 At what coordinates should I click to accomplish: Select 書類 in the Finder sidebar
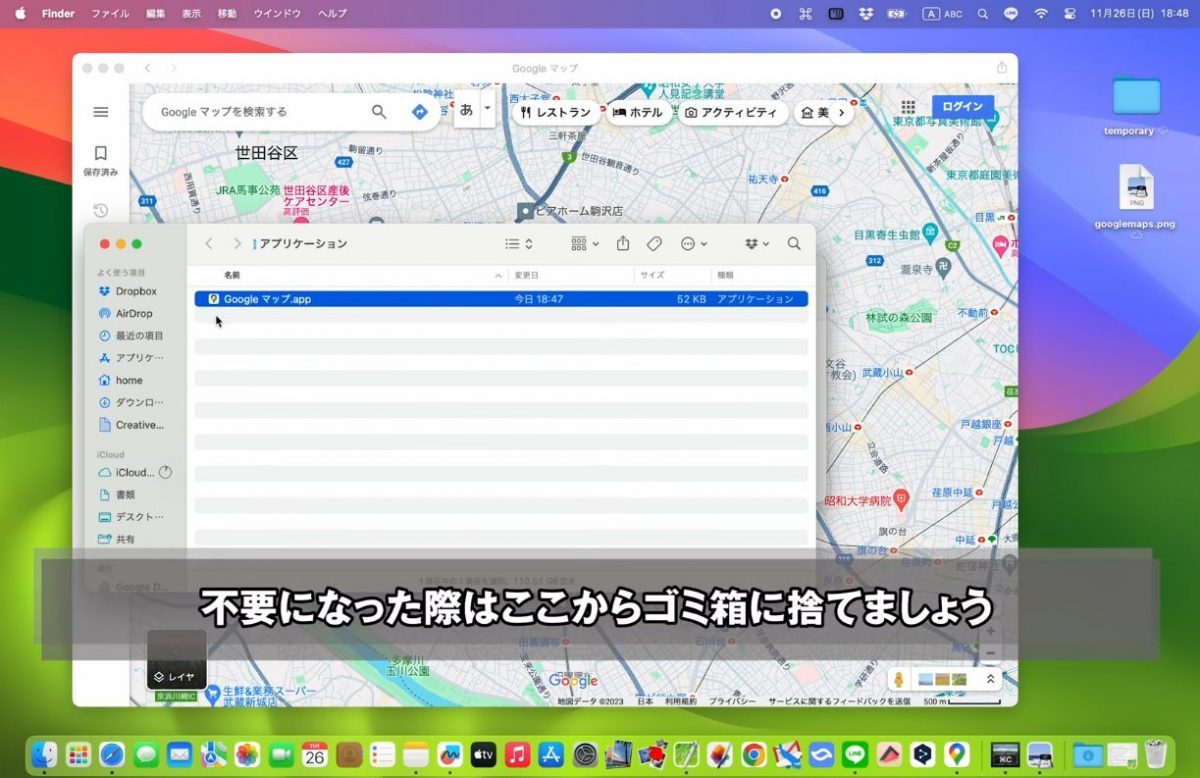pos(125,494)
